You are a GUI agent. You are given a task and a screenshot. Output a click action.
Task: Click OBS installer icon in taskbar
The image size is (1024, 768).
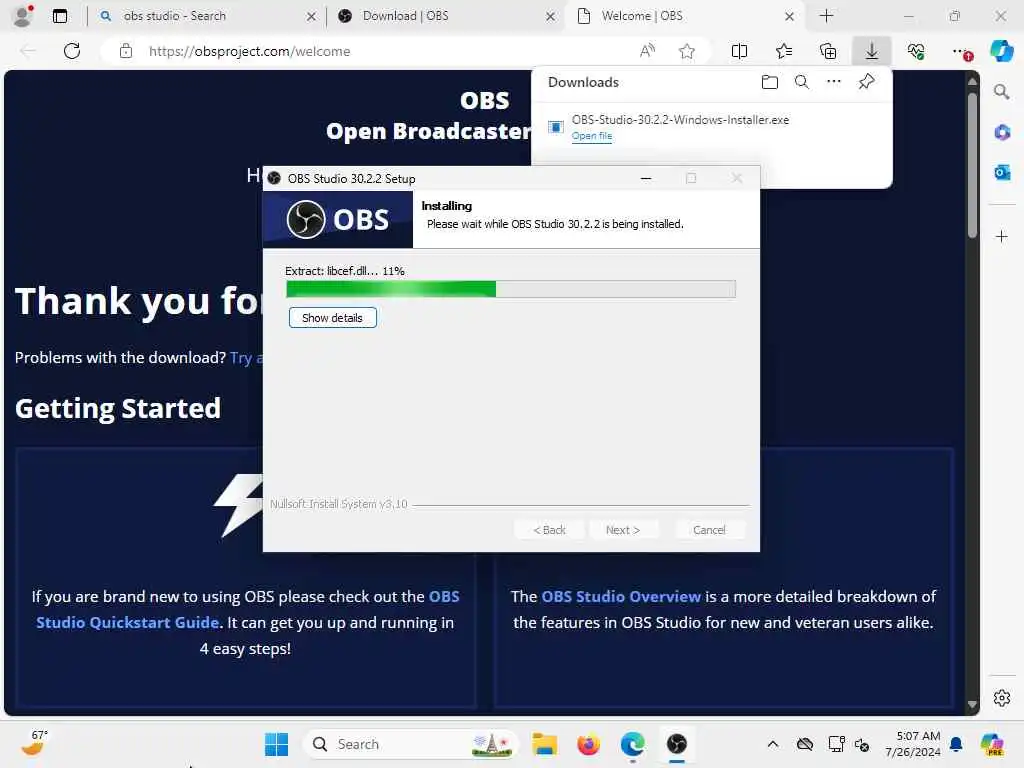click(x=677, y=744)
